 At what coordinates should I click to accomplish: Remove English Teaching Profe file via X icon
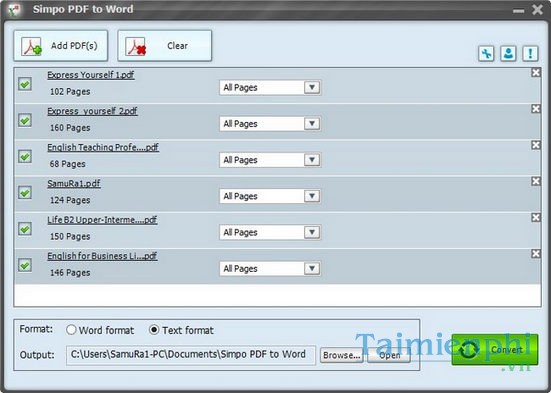(536, 145)
